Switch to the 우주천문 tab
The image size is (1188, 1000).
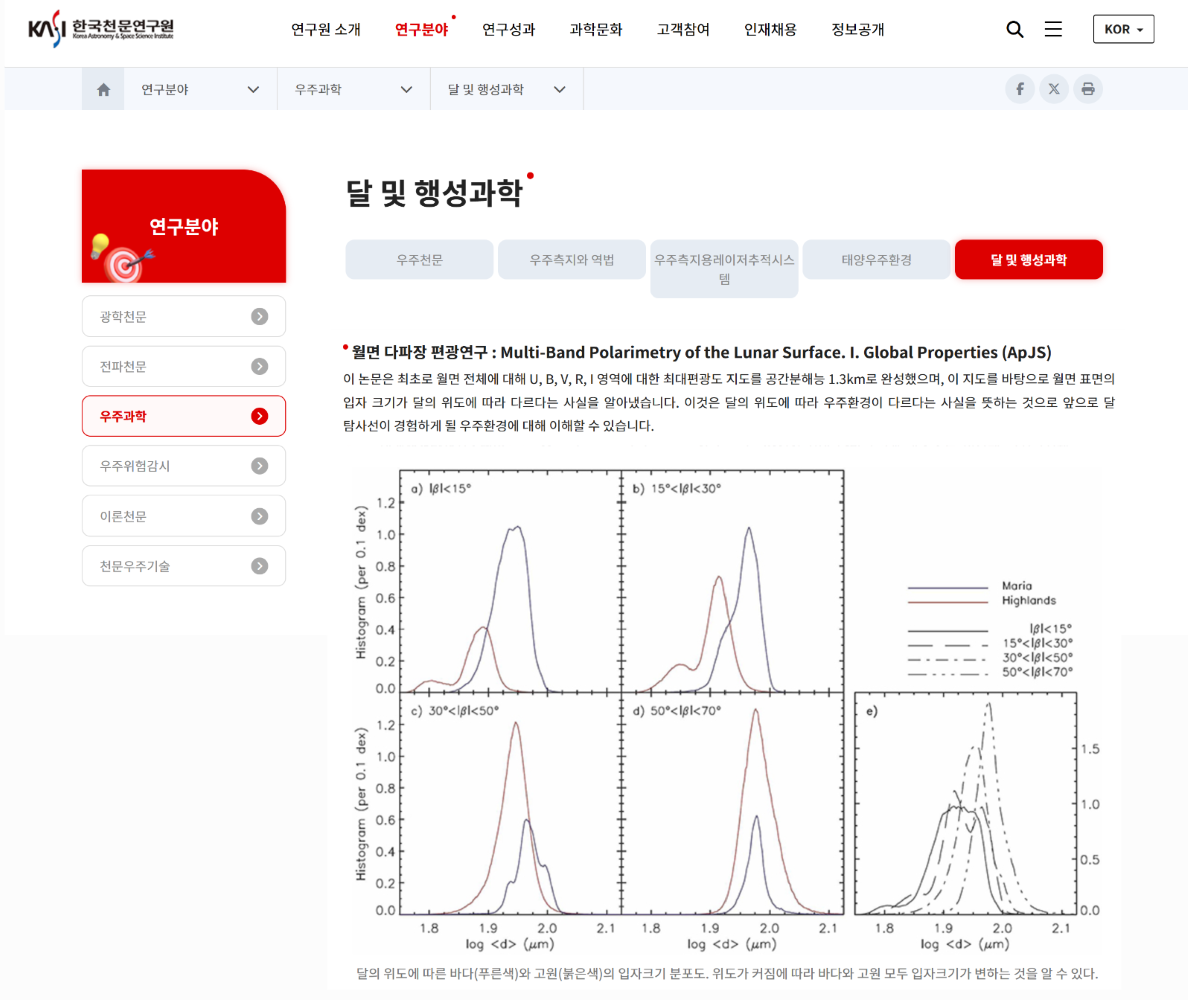click(x=419, y=260)
